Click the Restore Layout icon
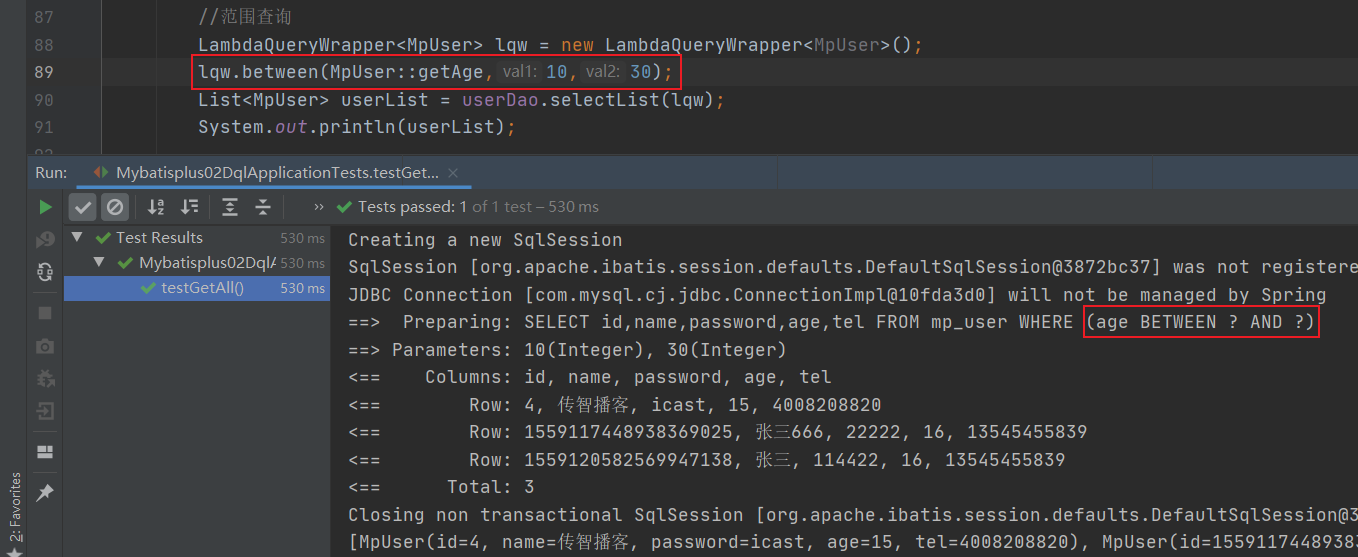The height and width of the screenshot is (557, 1358). (x=45, y=451)
